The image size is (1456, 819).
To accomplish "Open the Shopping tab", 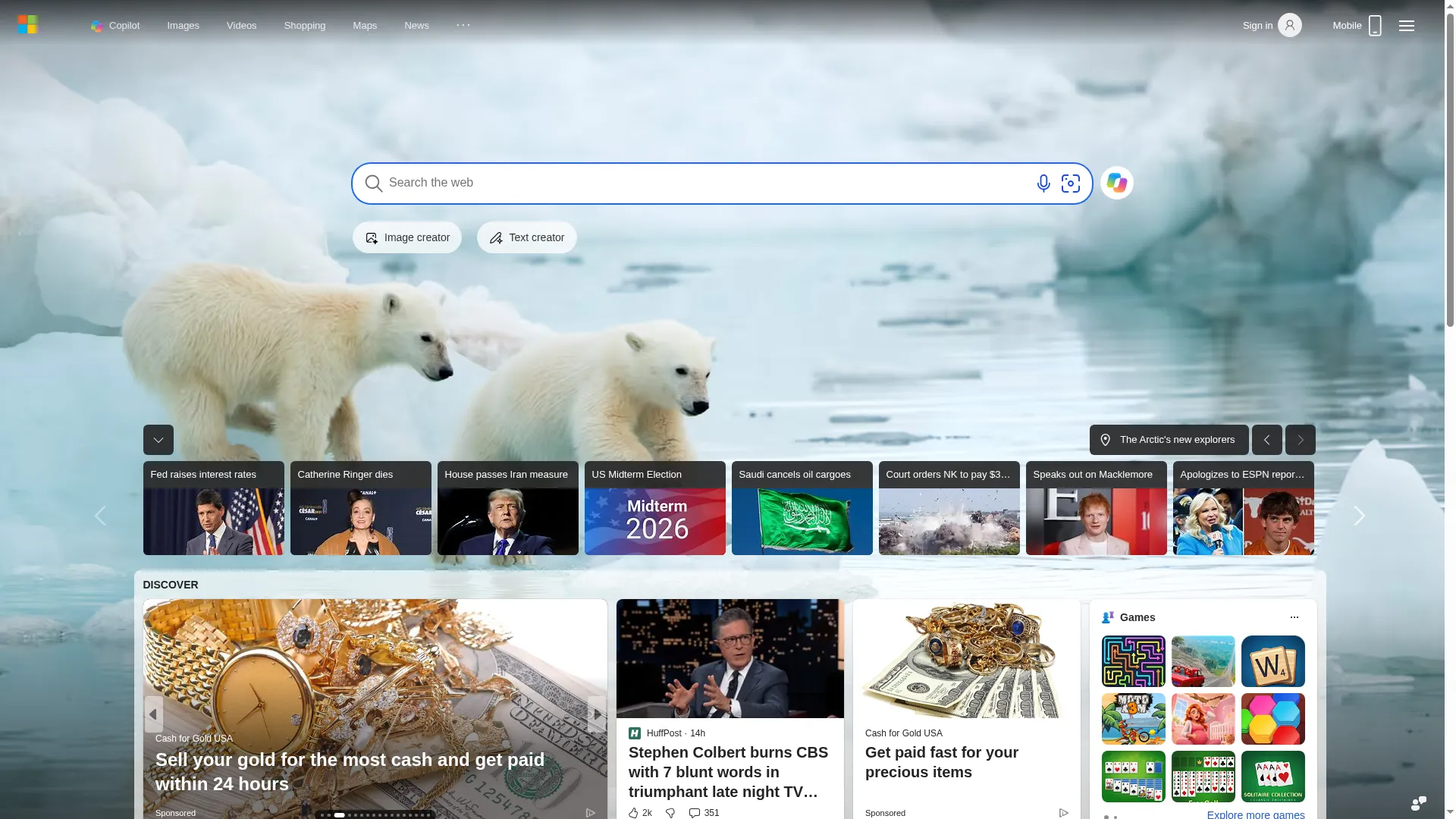I will click(304, 26).
